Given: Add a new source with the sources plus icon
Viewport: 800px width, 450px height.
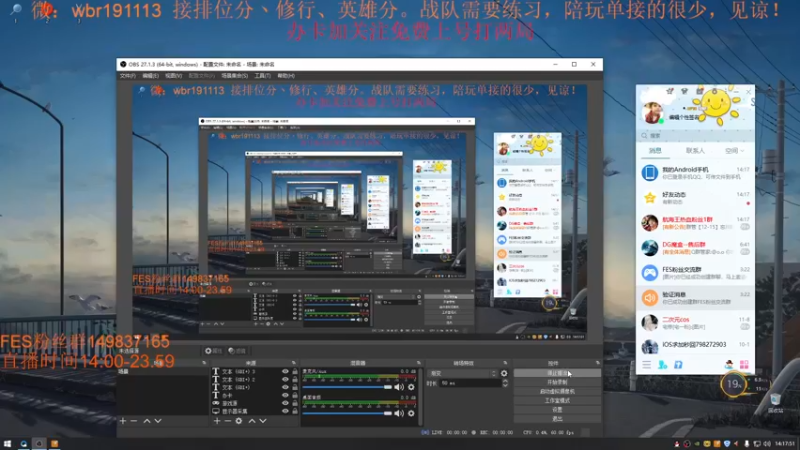Looking at the screenshot, I should [x=217, y=421].
